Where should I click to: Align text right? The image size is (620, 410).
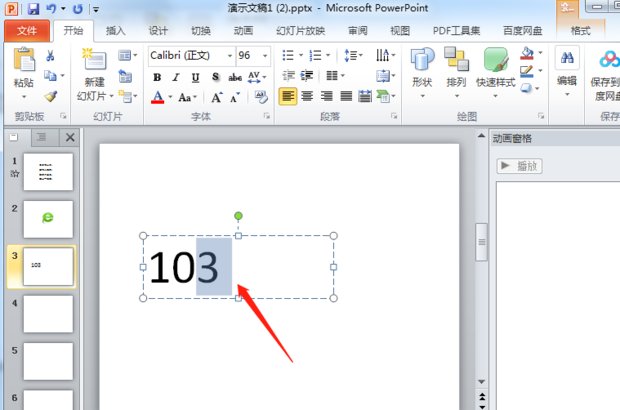tap(326, 96)
